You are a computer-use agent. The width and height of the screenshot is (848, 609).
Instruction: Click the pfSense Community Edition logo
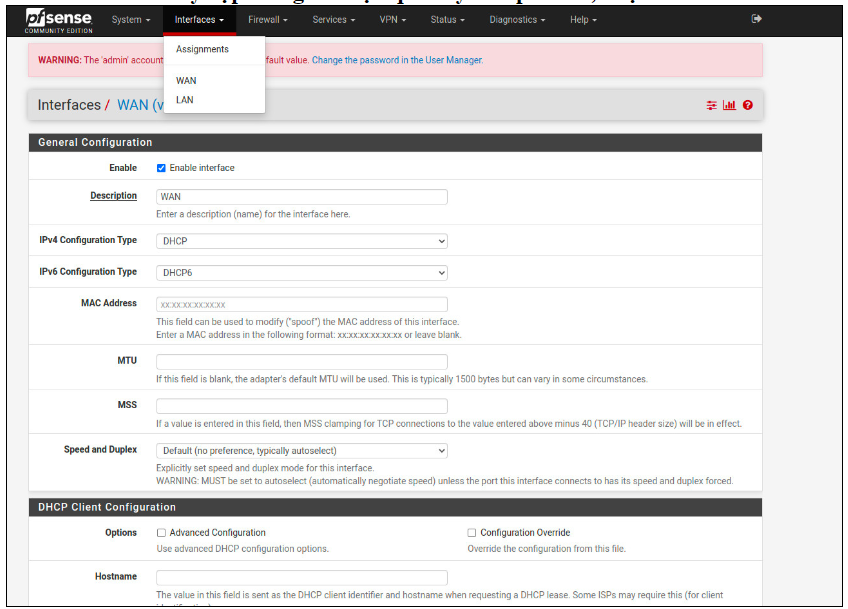pos(59,19)
